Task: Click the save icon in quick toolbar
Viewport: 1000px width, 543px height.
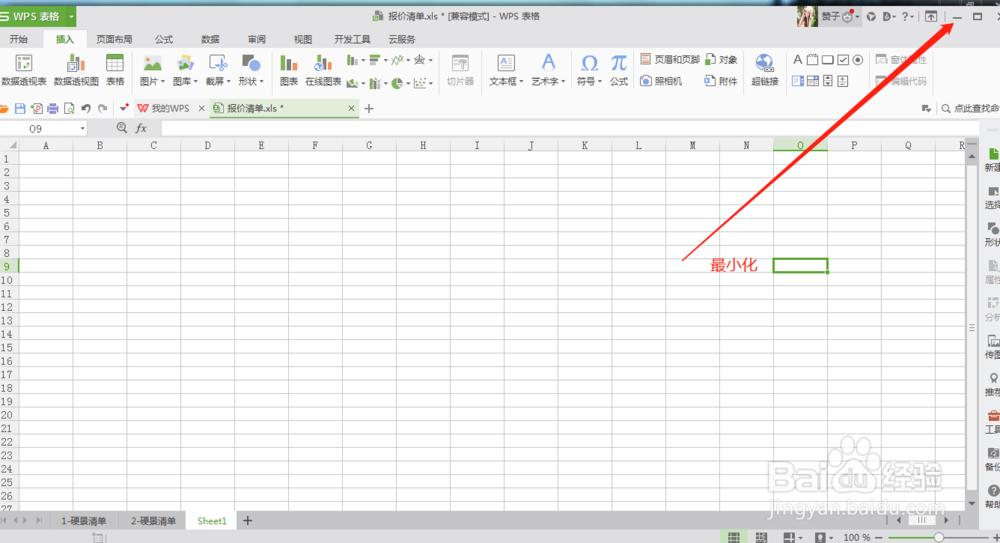Action: pyautogui.click(x=20, y=108)
